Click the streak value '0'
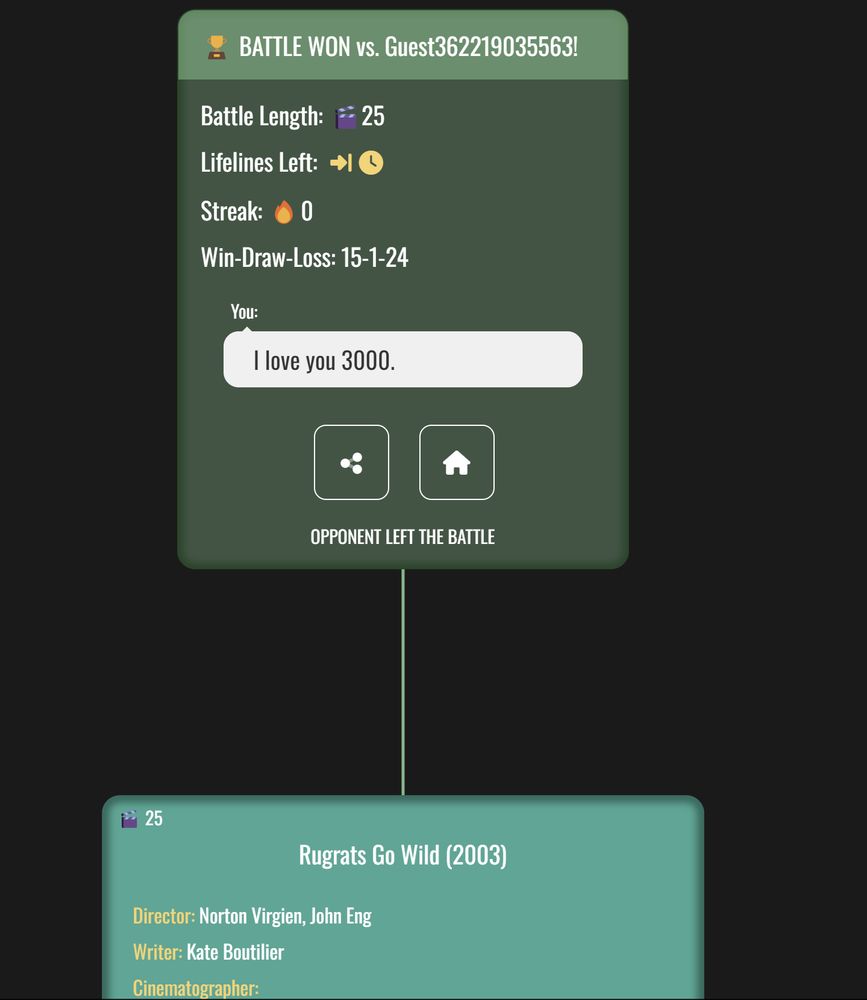The width and height of the screenshot is (867, 1000). click(307, 212)
